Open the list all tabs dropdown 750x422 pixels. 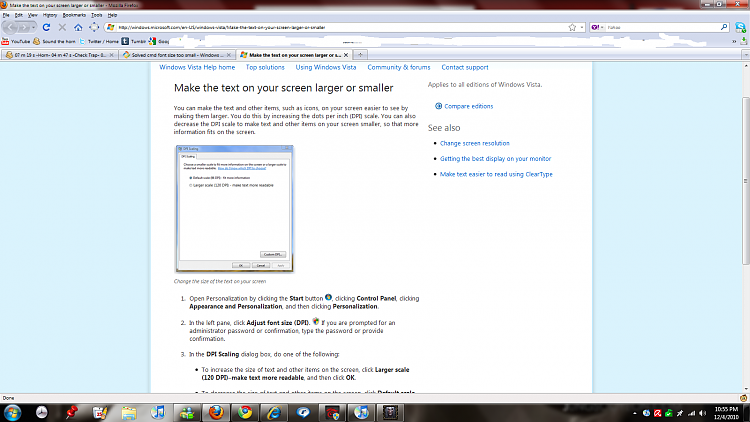coord(746,55)
